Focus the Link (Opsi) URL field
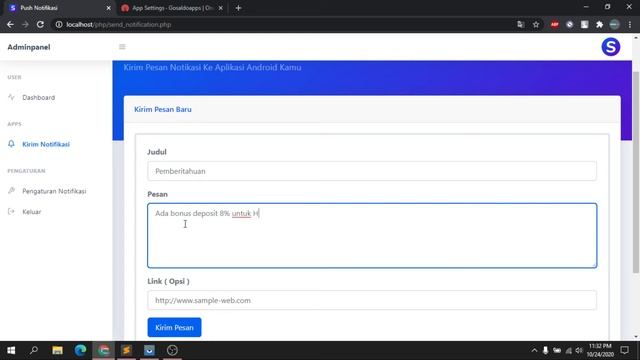The height and width of the screenshot is (360, 640). point(372,300)
